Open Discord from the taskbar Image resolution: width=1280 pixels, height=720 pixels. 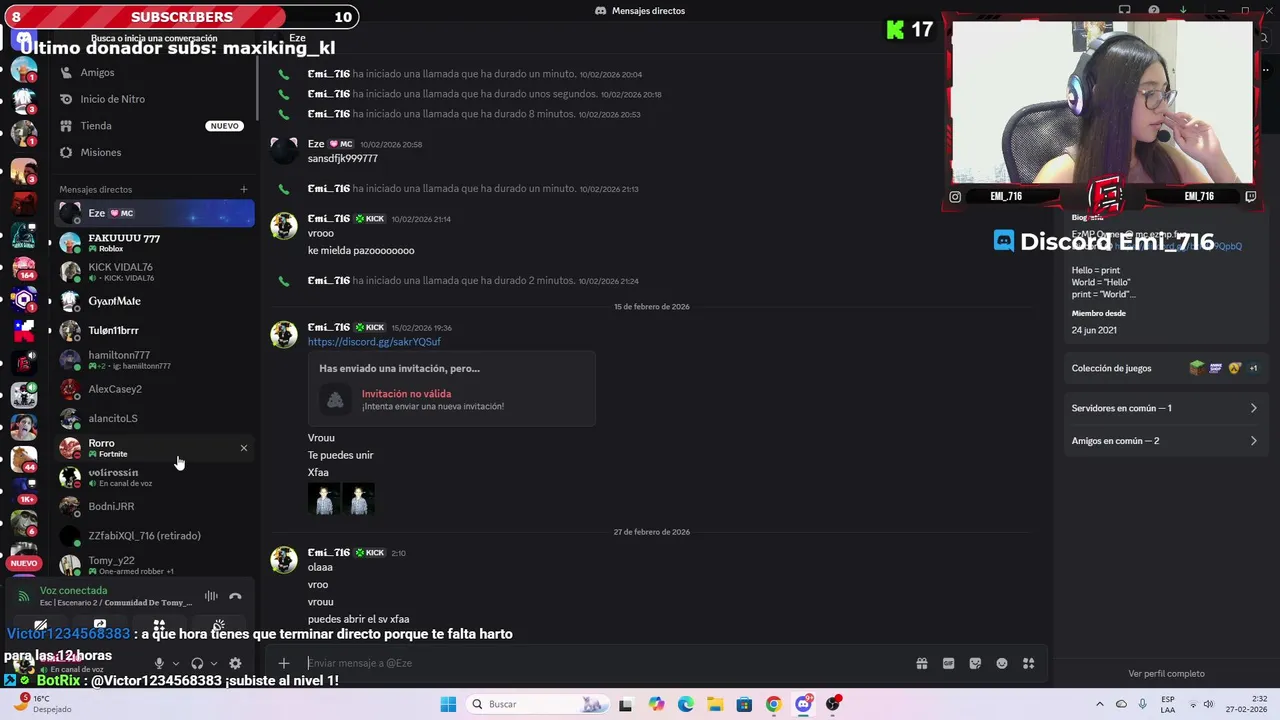[x=803, y=704]
